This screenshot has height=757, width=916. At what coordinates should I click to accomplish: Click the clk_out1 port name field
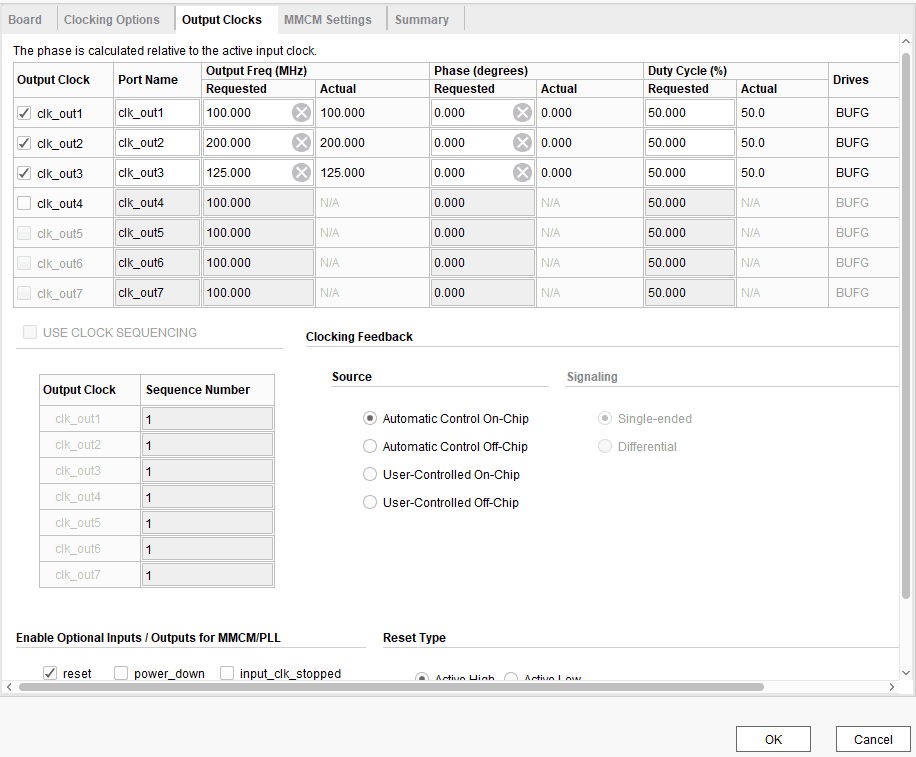coord(156,113)
